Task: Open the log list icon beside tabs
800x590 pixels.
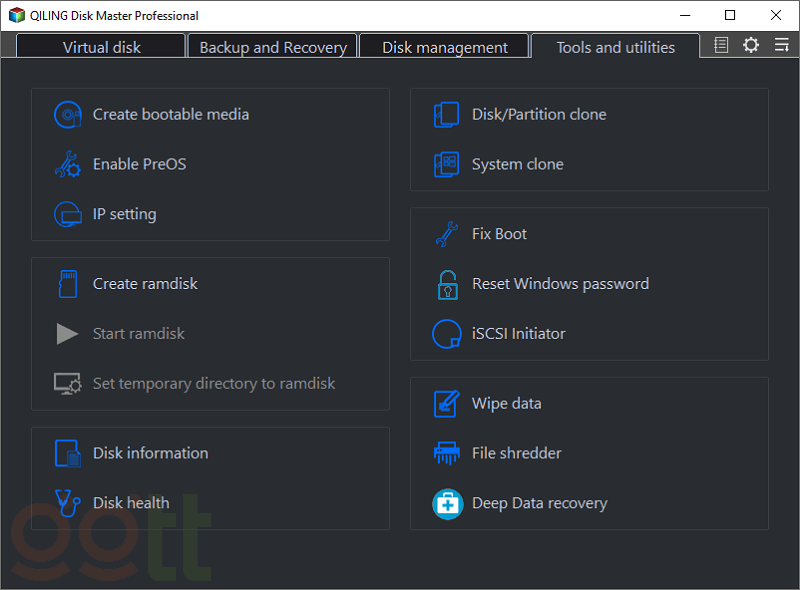Action: tap(721, 46)
